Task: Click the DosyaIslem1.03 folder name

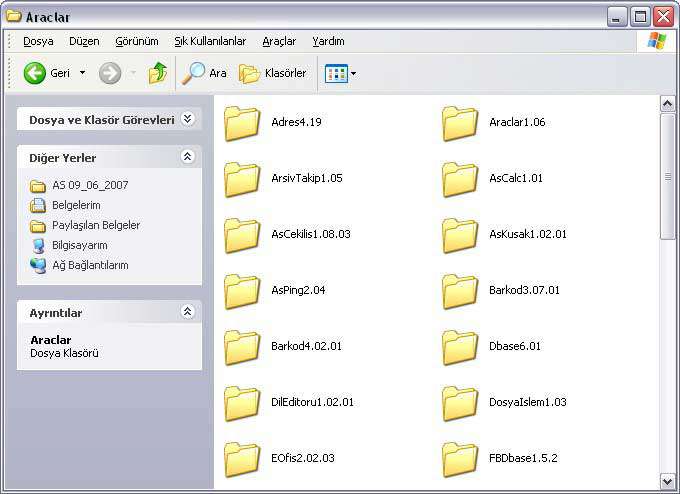Action: coord(527,402)
